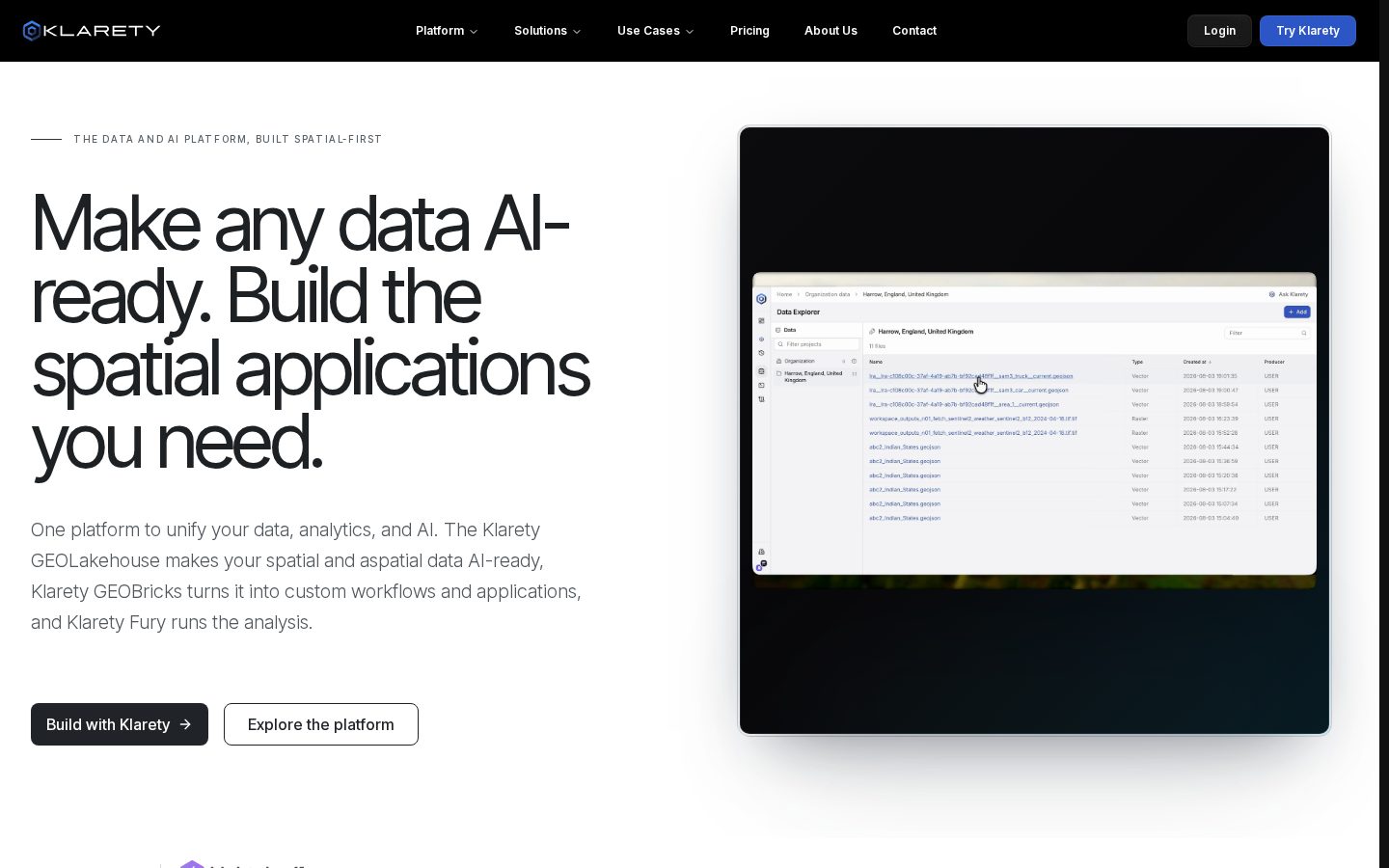Click the Klarety logo in the header
Image resolution: width=1389 pixels, height=868 pixels.
pos(92,31)
